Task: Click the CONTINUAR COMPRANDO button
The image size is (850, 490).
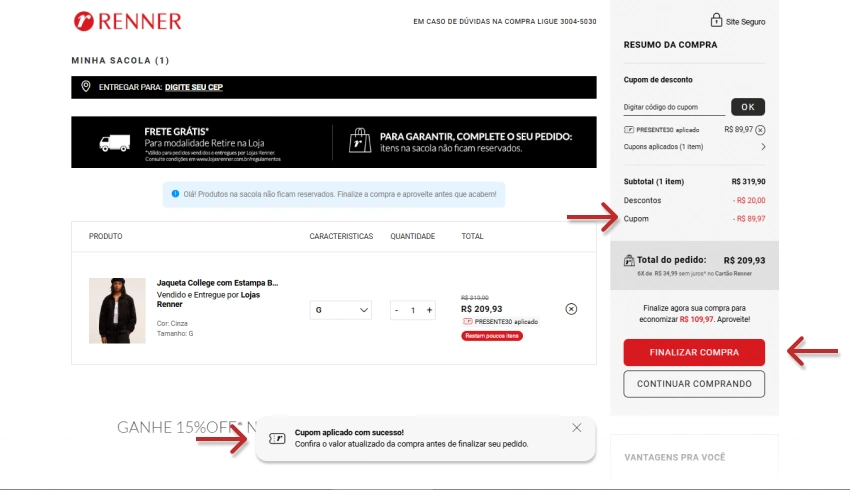Action: click(694, 384)
